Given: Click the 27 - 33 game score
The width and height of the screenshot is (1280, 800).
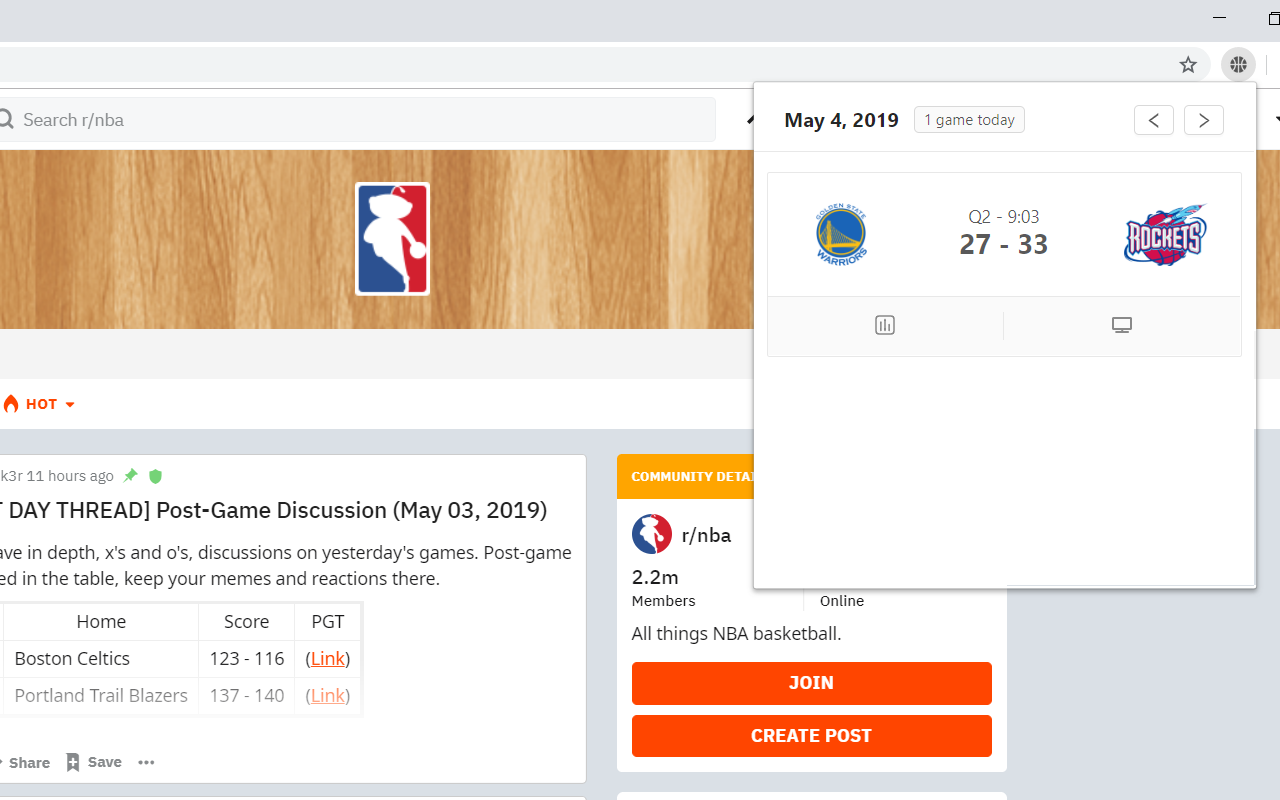Looking at the screenshot, I should pos(1004,244).
